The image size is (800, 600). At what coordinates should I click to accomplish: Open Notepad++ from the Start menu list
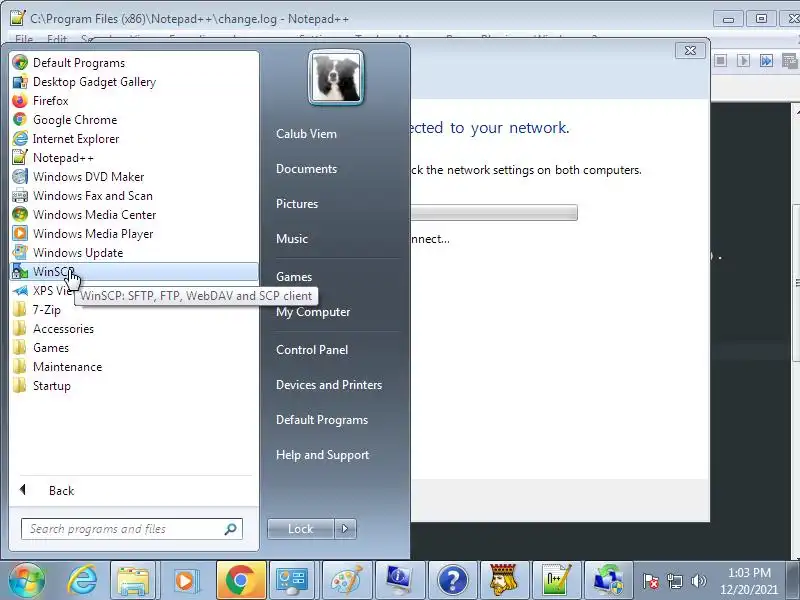tap(134, 158)
